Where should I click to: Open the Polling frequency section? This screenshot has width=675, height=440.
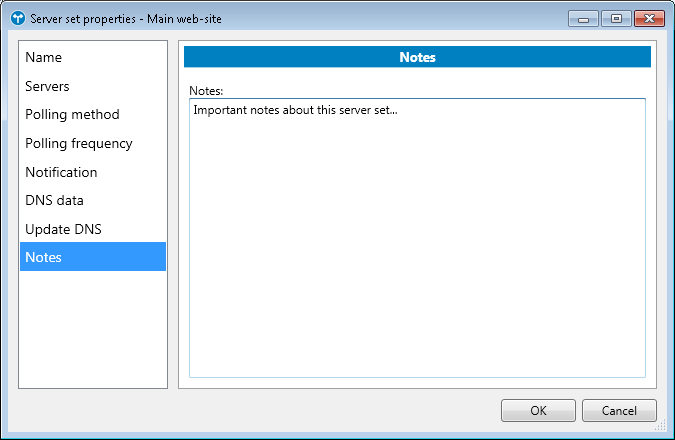tap(78, 143)
